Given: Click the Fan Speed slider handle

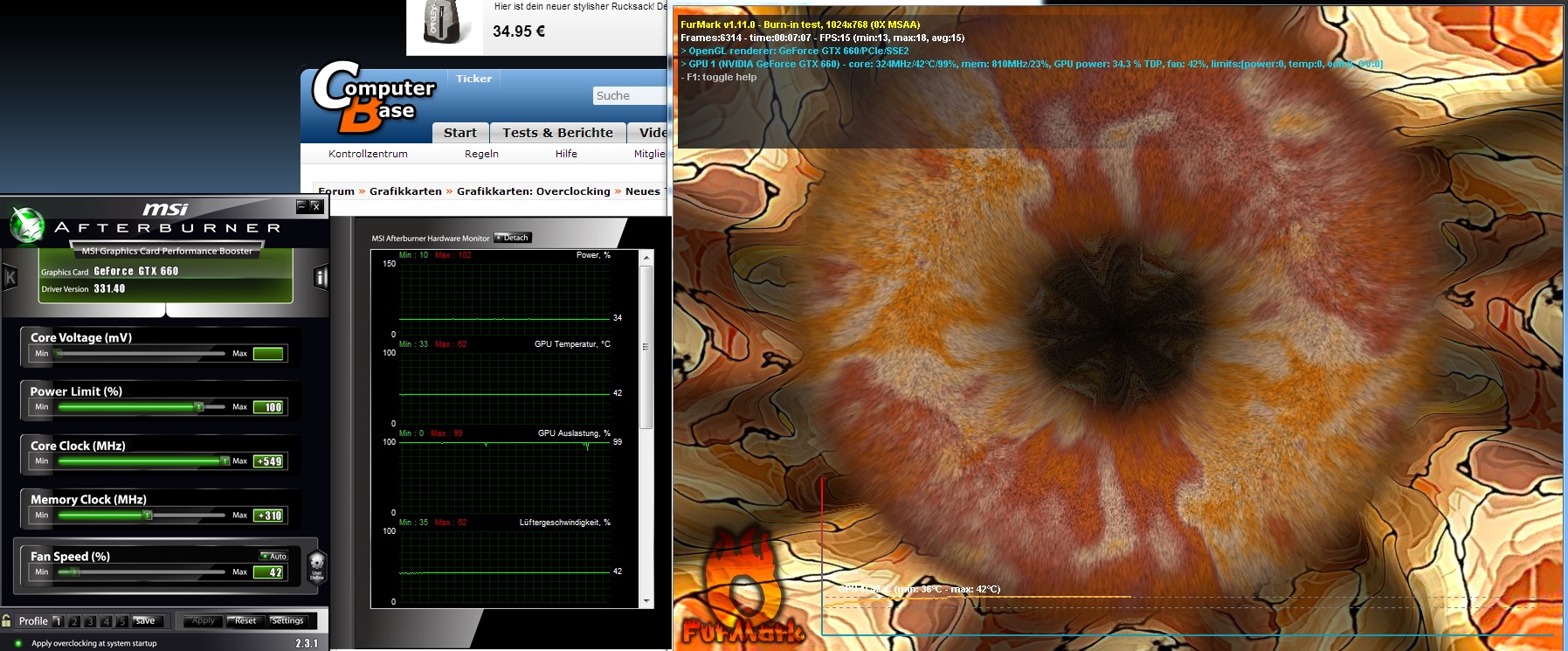Looking at the screenshot, I should pos(74,571).
